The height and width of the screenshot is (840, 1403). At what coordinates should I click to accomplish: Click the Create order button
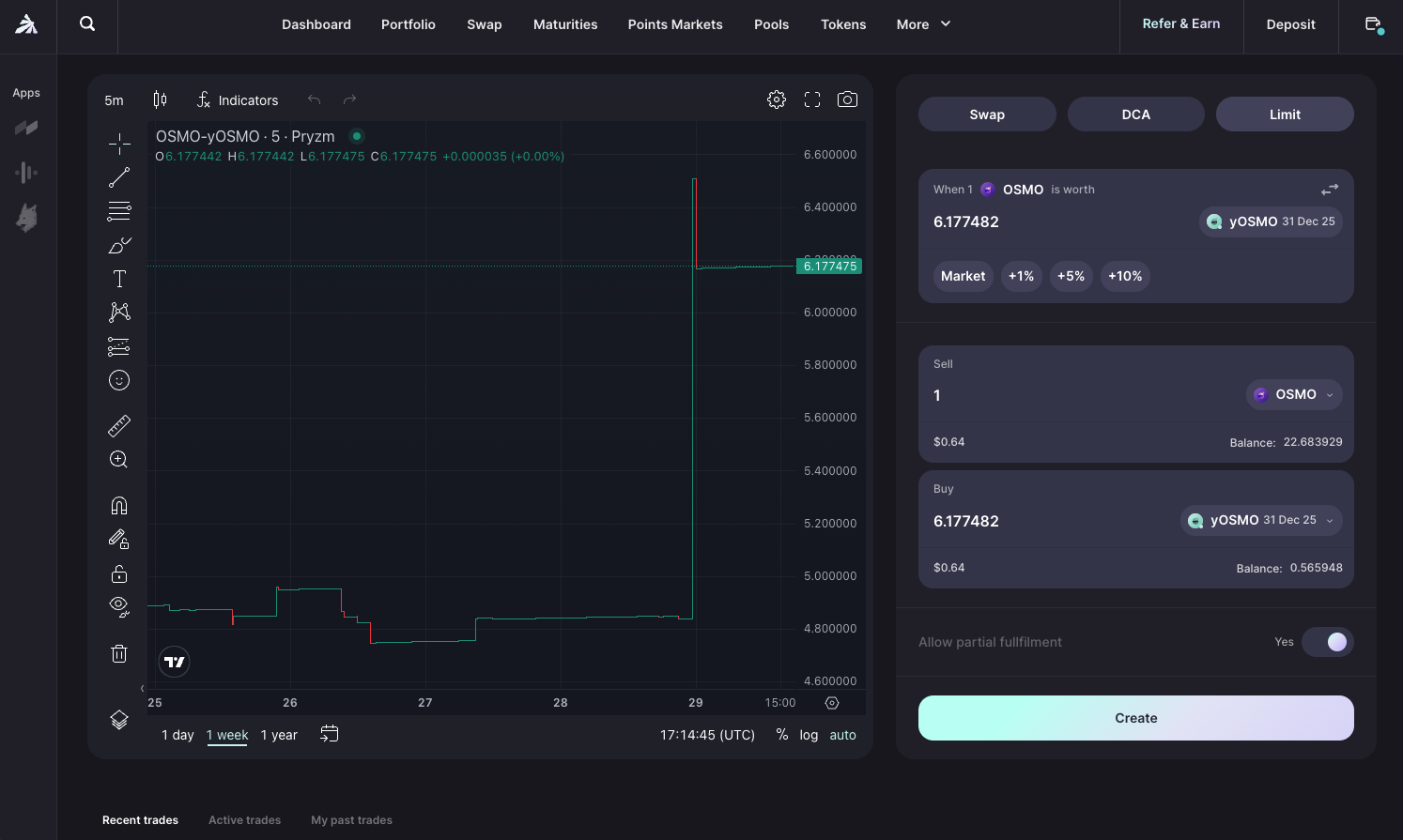(1136, 718)
